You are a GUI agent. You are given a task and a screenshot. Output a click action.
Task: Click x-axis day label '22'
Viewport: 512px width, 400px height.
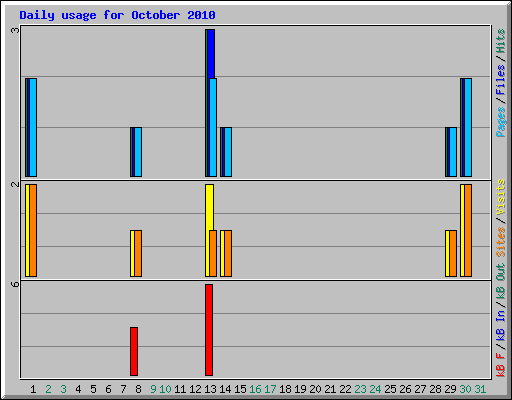click(x=345, y=389)
